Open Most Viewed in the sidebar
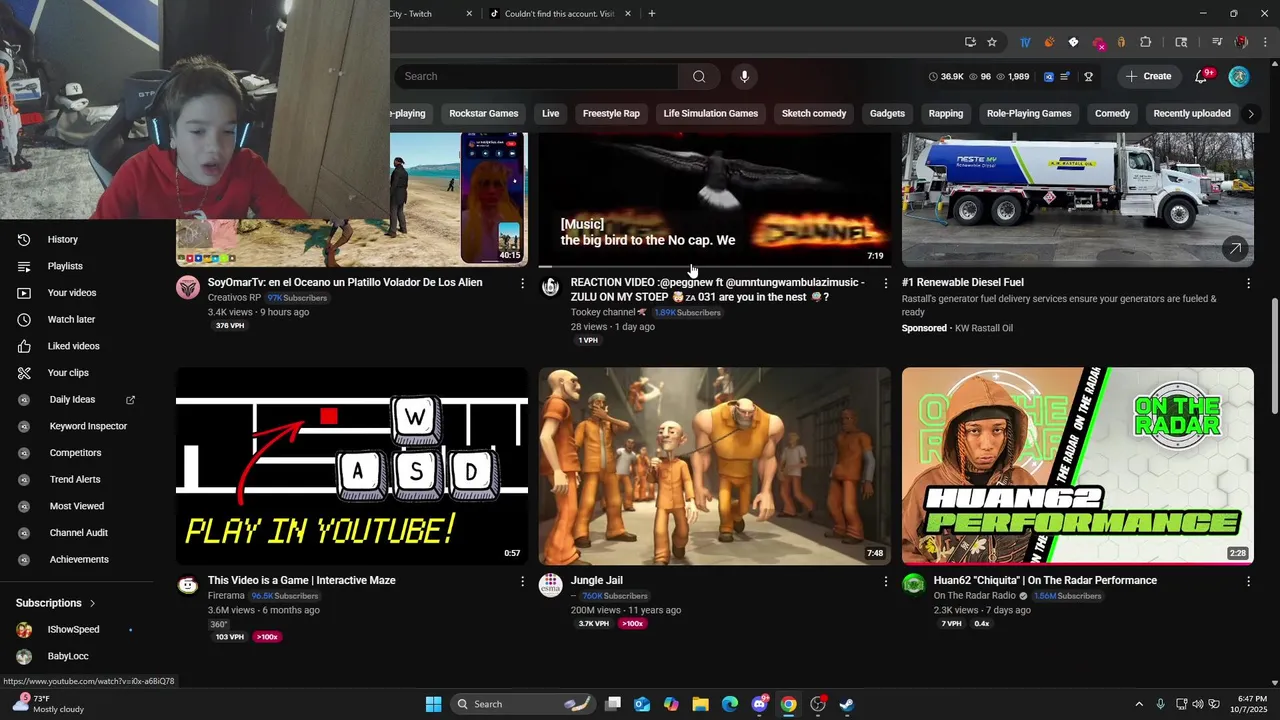This screenshot has width=1280, height=720. pos(77,506)
